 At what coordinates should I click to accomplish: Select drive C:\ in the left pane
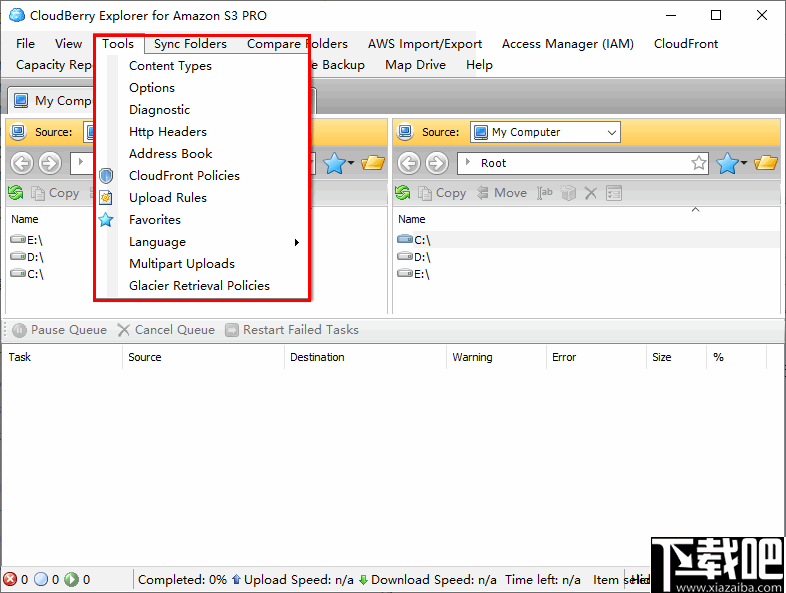[x=27, y=274]
